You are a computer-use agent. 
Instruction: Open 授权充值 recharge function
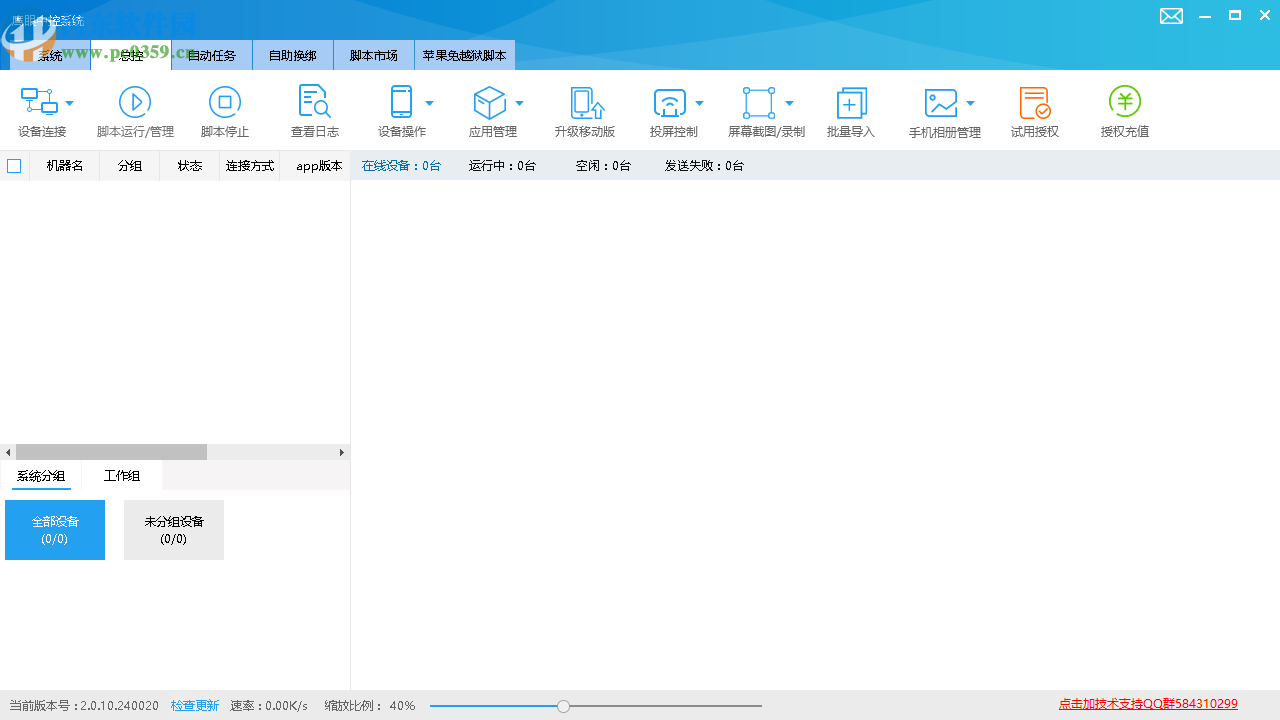pos(1124,102)
